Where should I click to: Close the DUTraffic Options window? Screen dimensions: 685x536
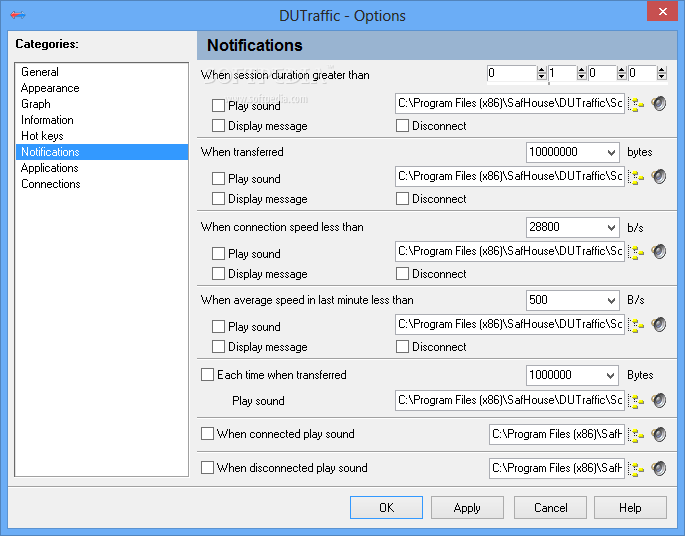(662, 11)
